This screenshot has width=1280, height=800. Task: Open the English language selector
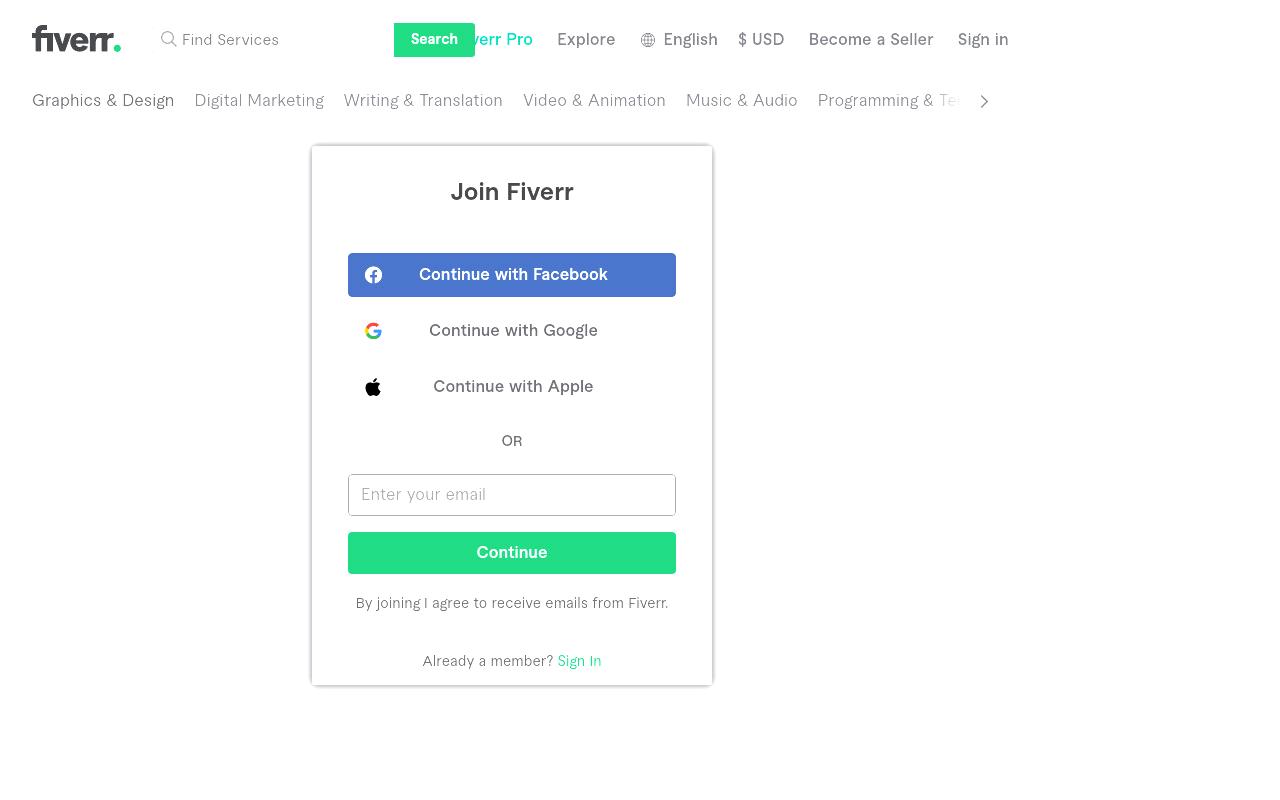tap(679, 40)
